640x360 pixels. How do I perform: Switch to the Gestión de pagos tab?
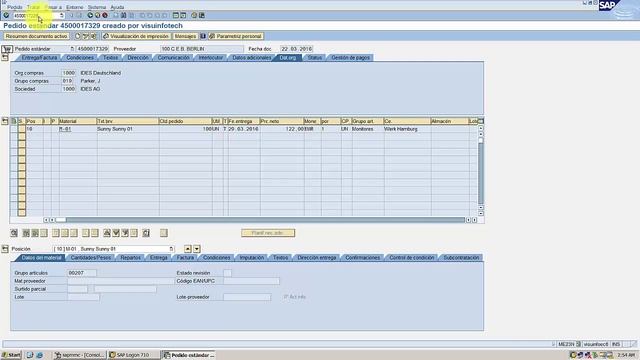[351, 58]
